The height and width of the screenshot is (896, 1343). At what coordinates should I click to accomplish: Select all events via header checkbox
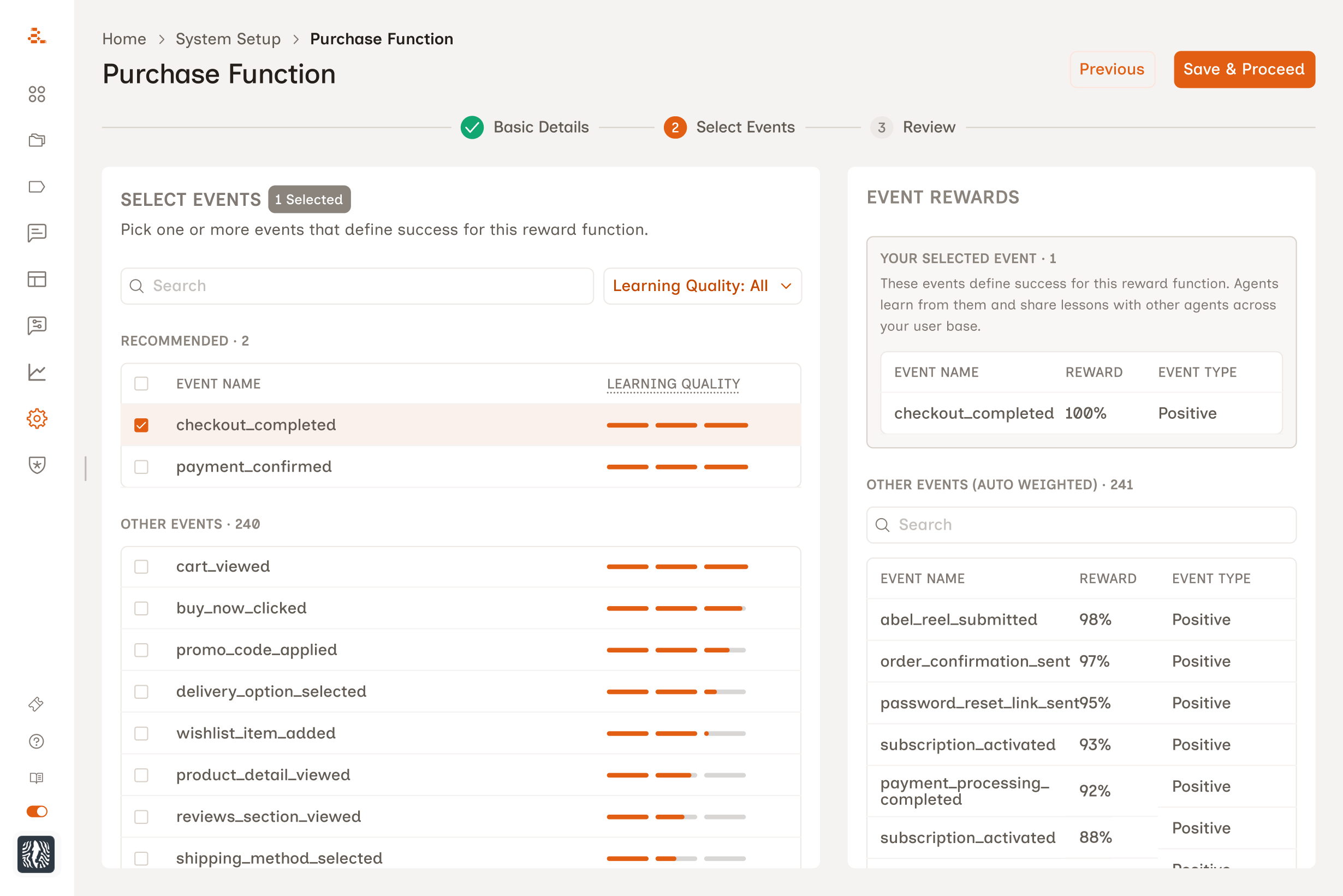tap(141, 383)
